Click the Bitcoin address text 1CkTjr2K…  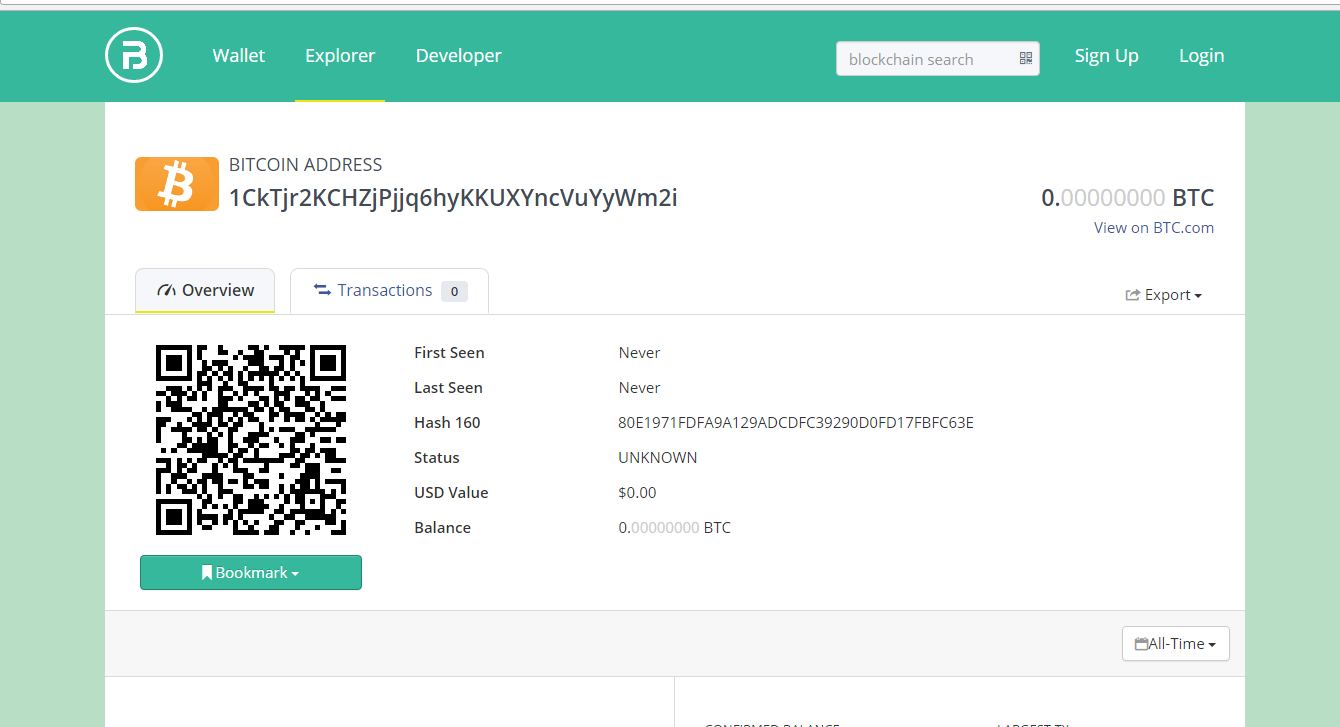453,198
